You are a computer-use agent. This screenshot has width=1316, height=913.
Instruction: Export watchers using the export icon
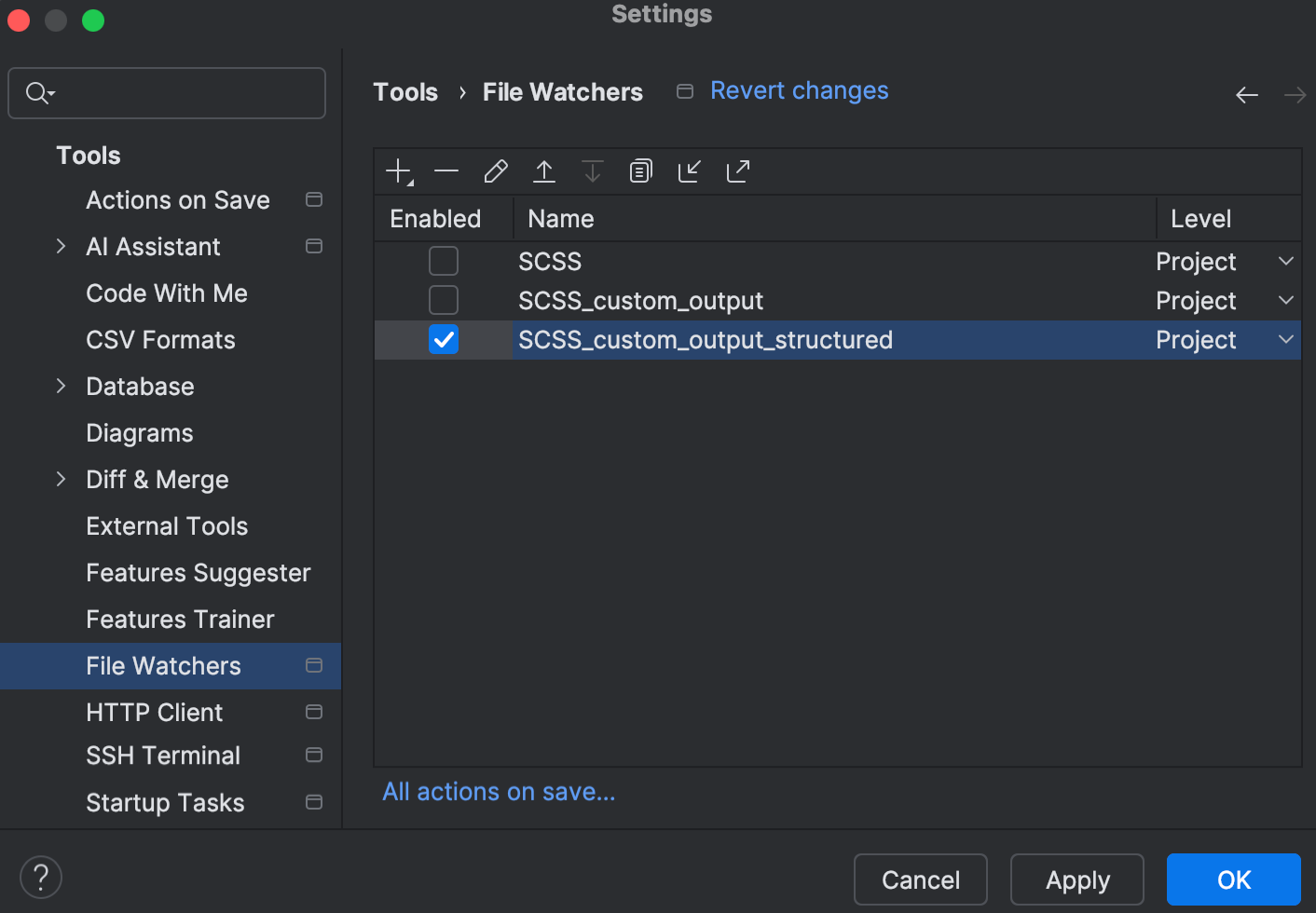tap(737, 170)
